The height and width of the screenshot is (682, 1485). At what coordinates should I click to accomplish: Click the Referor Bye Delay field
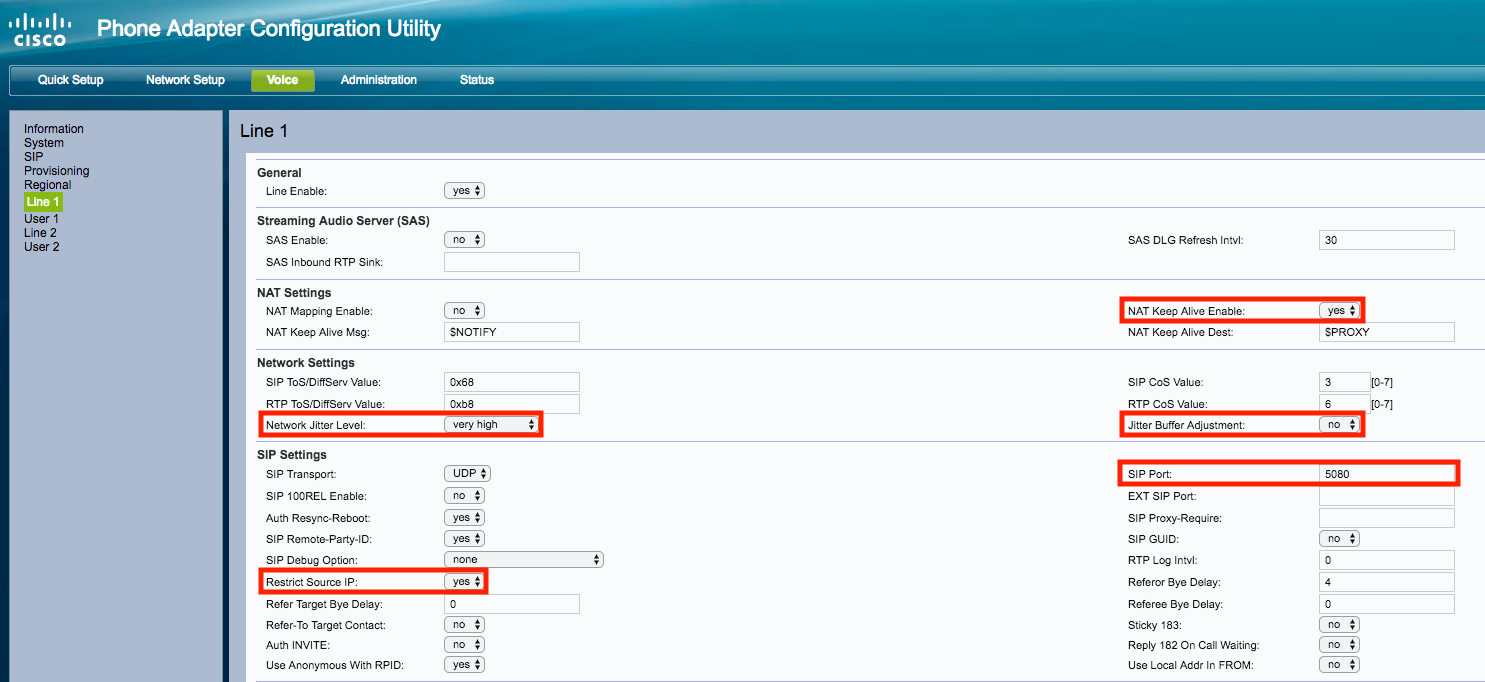click(x=1387, y=582)
